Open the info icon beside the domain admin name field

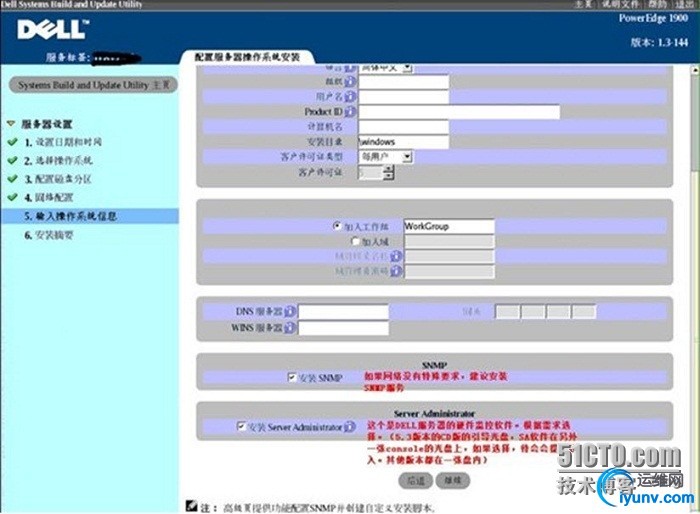[396, 256]
